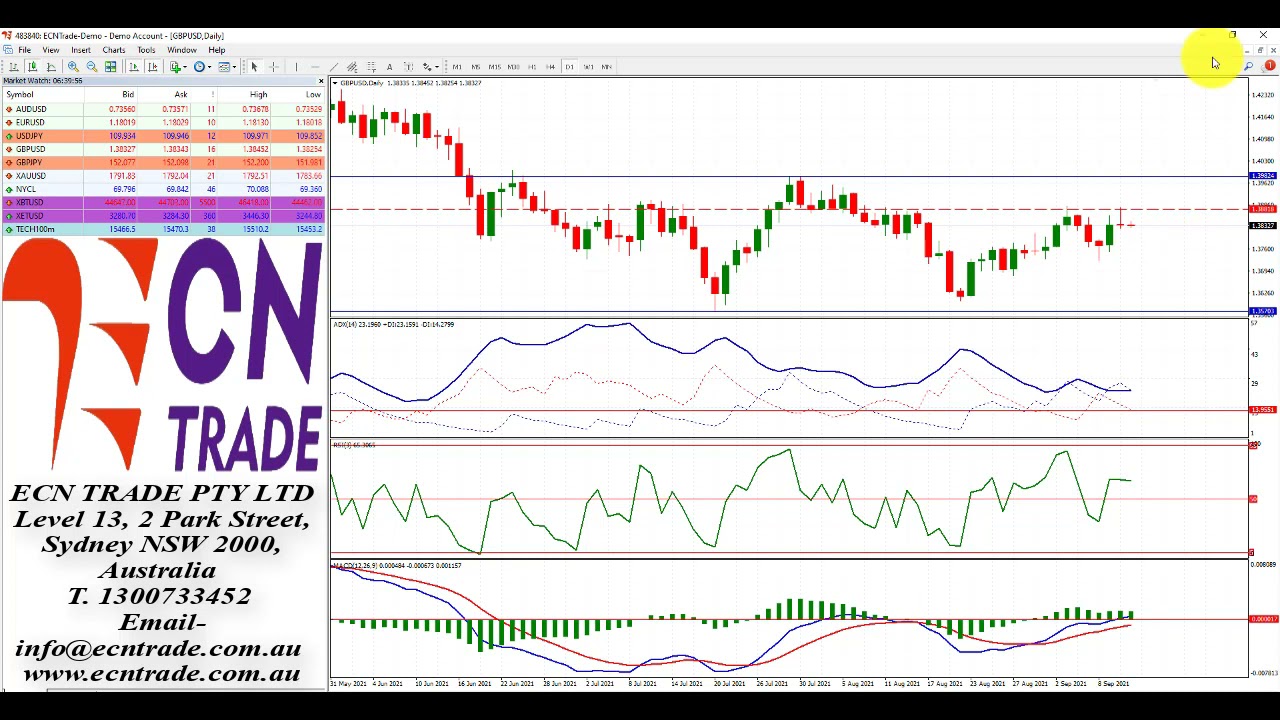Zoom out of the chart
Viewport: 1280px width, 720px height.
coord(92,67)
